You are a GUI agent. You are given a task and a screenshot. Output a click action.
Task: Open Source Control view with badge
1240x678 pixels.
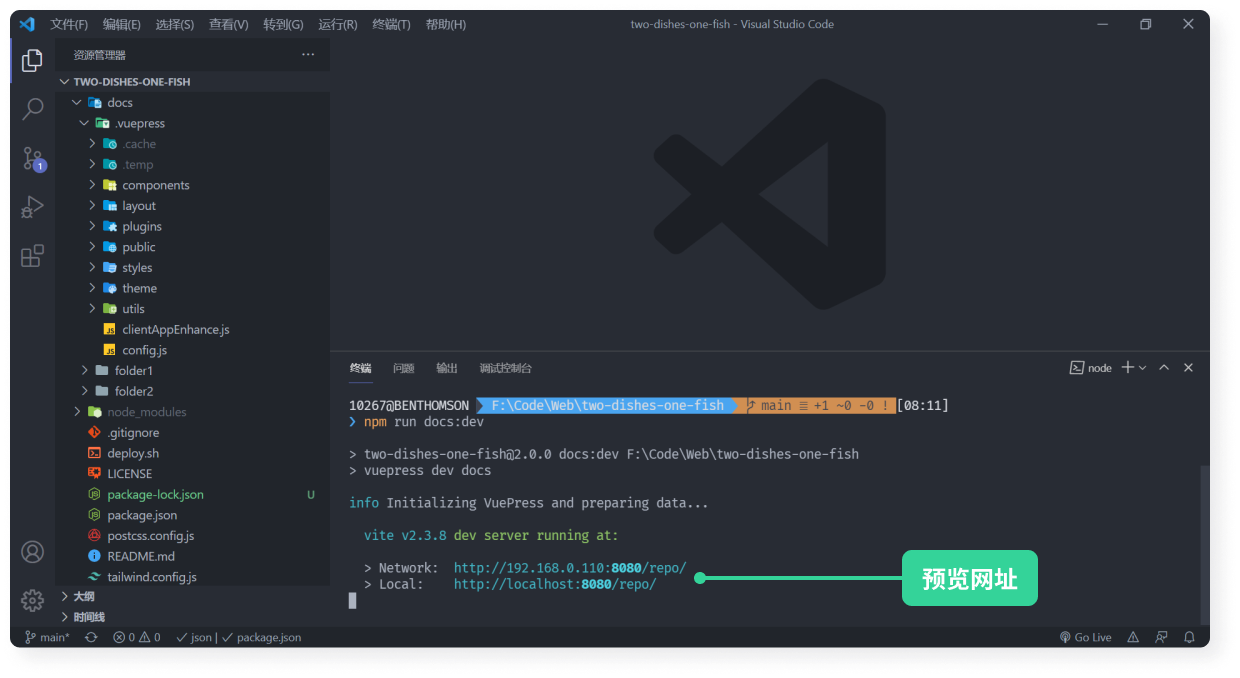[x=33, y=158]
